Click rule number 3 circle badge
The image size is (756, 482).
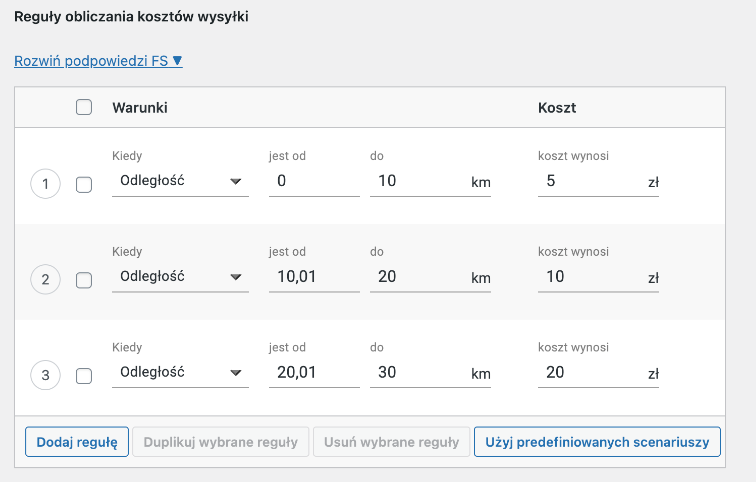[45, 375]
